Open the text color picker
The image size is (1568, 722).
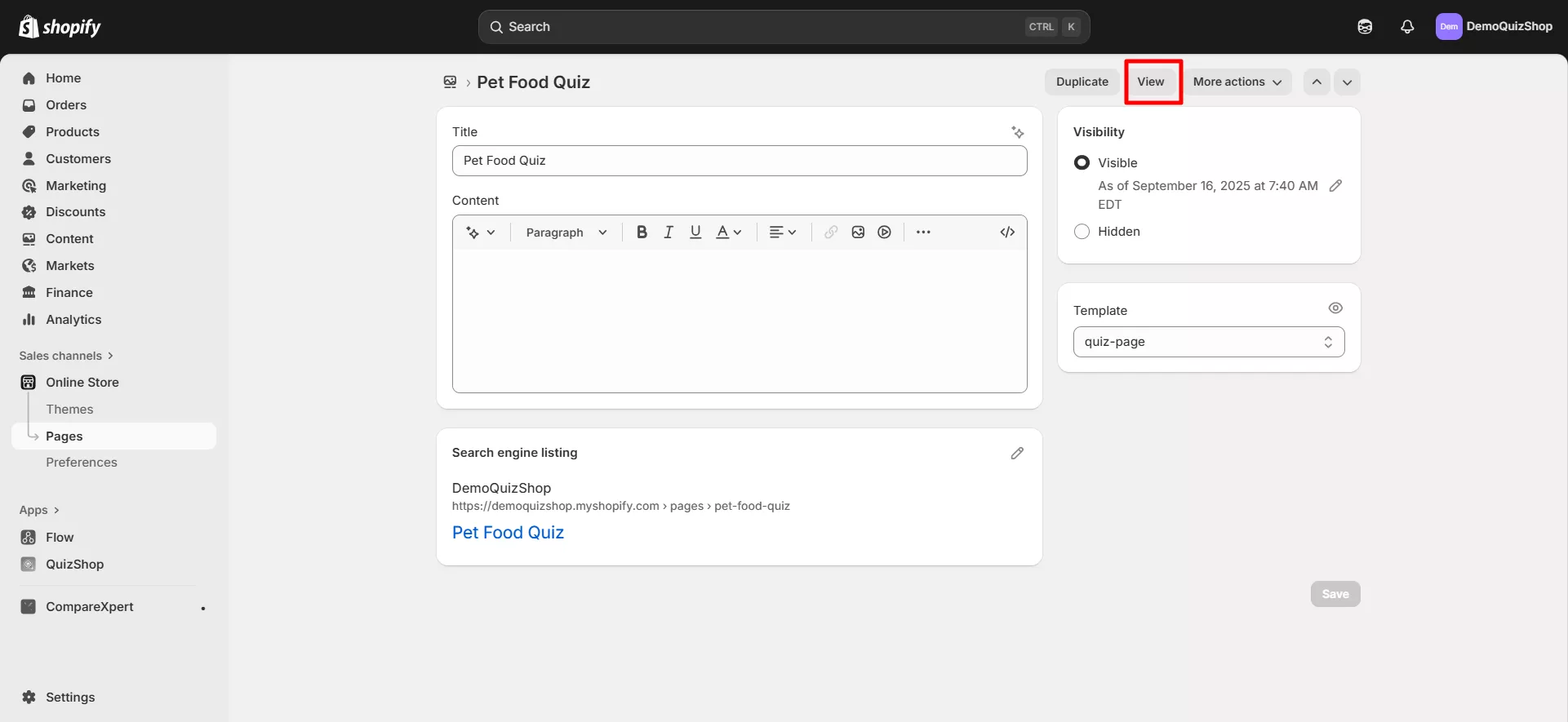(729, 233)
